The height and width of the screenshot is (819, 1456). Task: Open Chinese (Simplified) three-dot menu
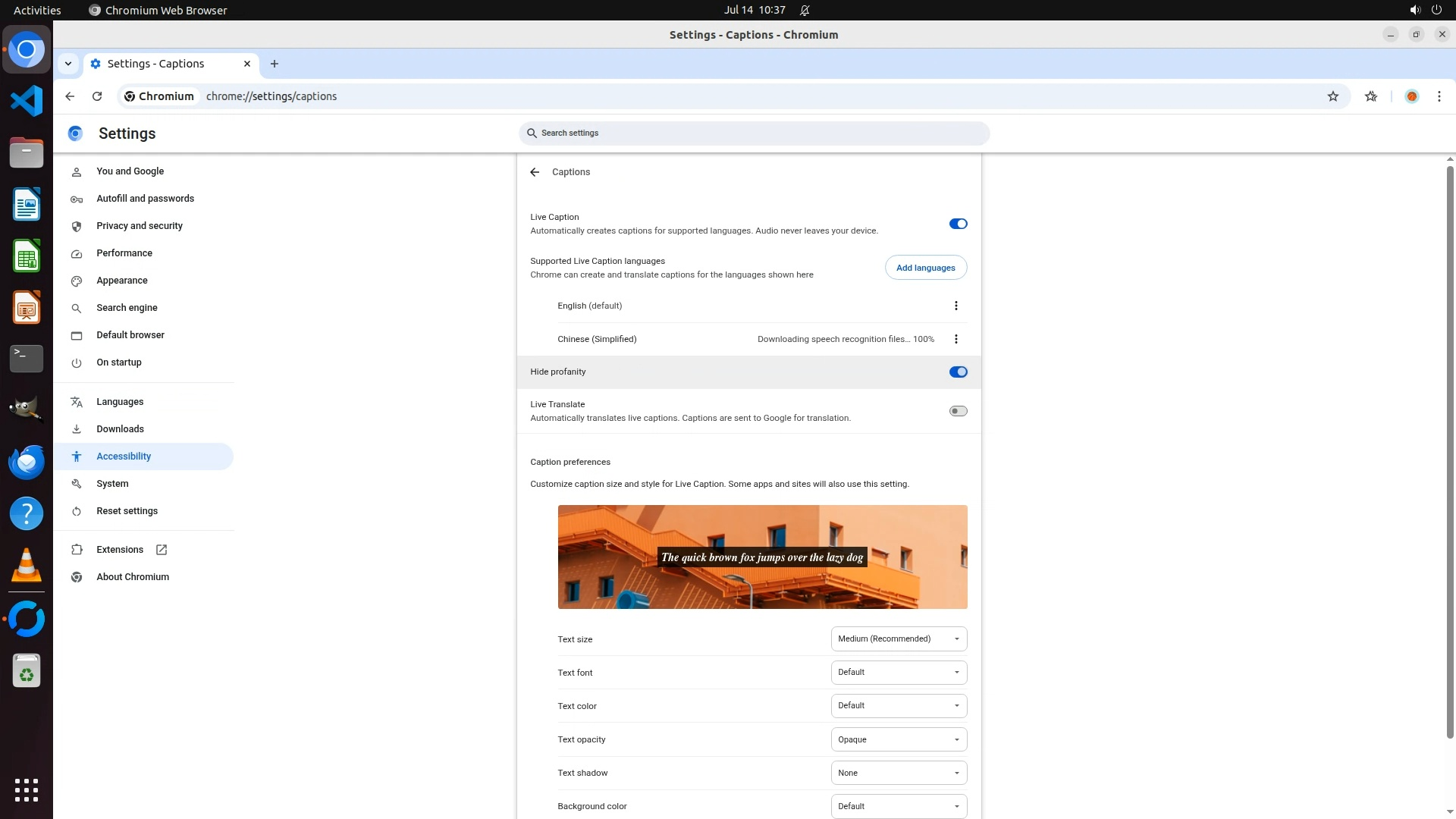955,339
